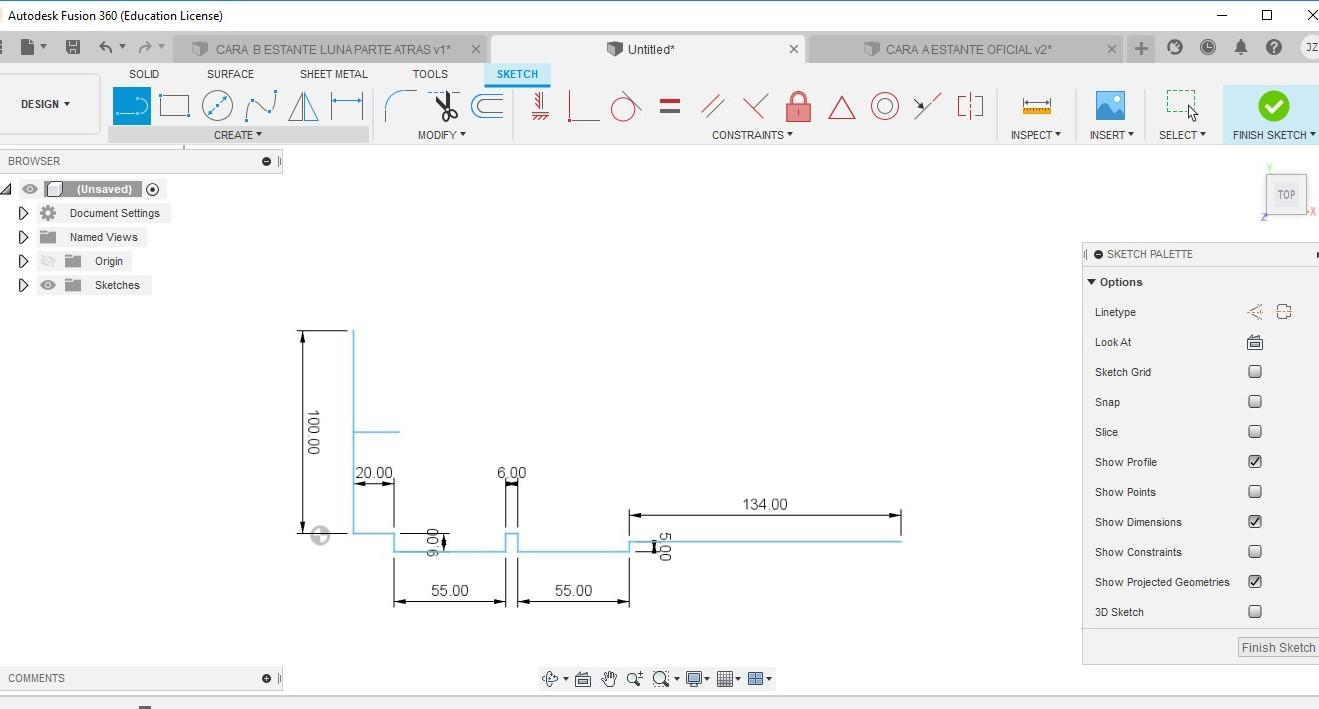Screen dimensions: 1319x709
Task: Collapse the Options section in Sketch Palette
Action: (x=1092, y=282)
